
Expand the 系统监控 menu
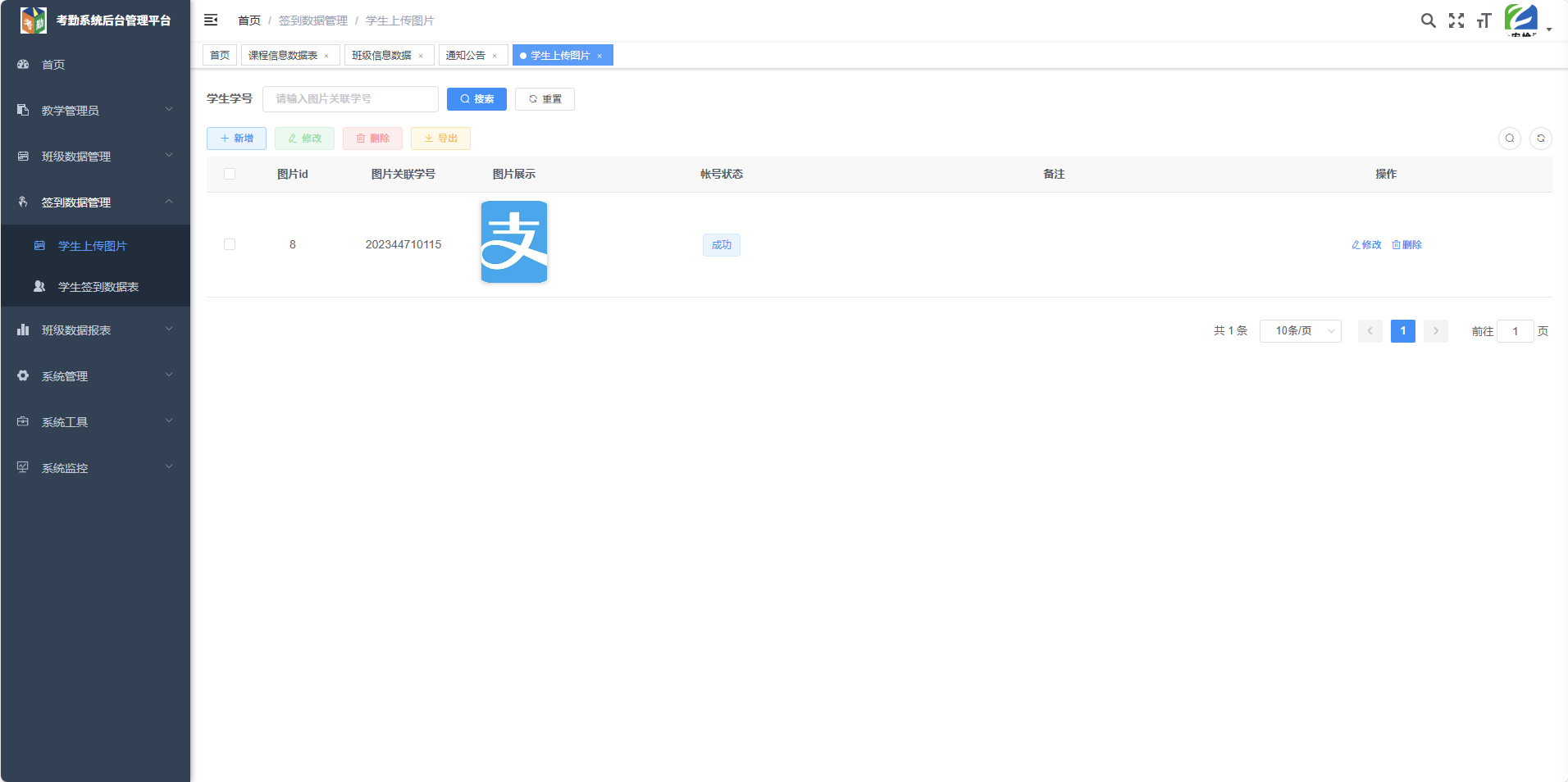[169, 466]
